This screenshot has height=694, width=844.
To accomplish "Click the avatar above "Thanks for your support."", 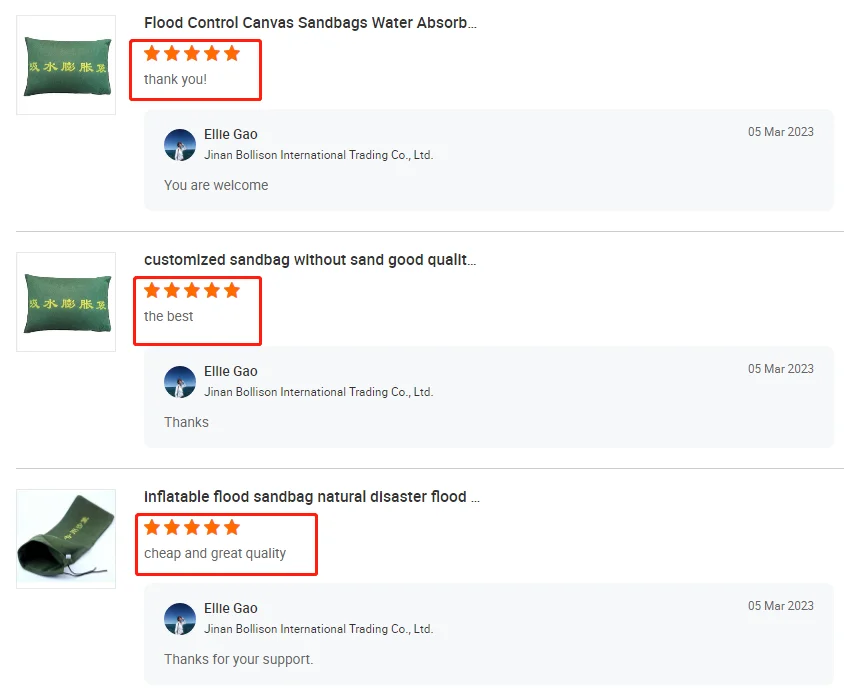I will (x=180, y=619).
